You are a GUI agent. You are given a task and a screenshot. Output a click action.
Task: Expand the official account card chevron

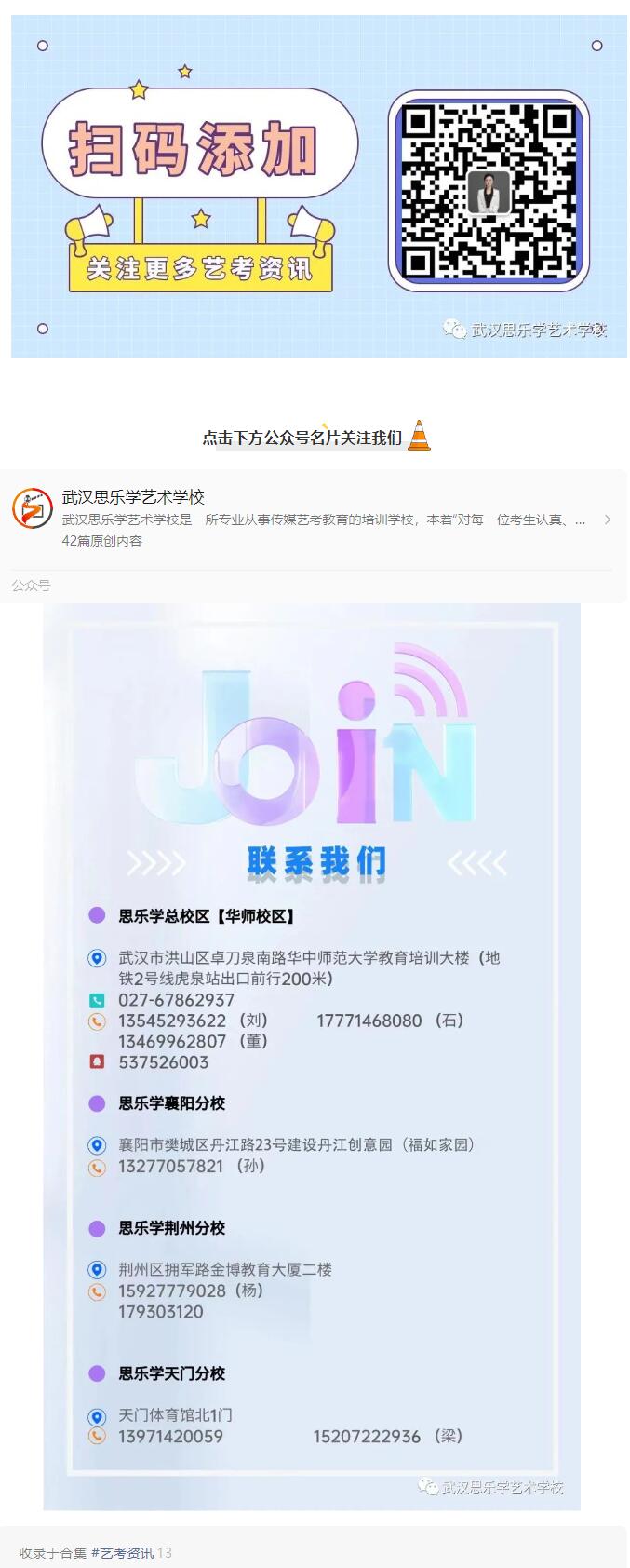click(608, 520)
